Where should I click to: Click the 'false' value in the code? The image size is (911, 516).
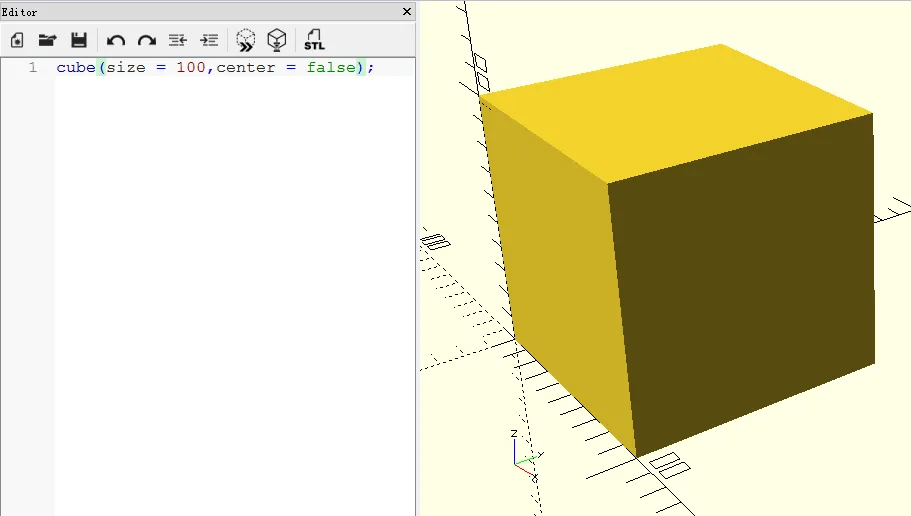tap(331, 67)
